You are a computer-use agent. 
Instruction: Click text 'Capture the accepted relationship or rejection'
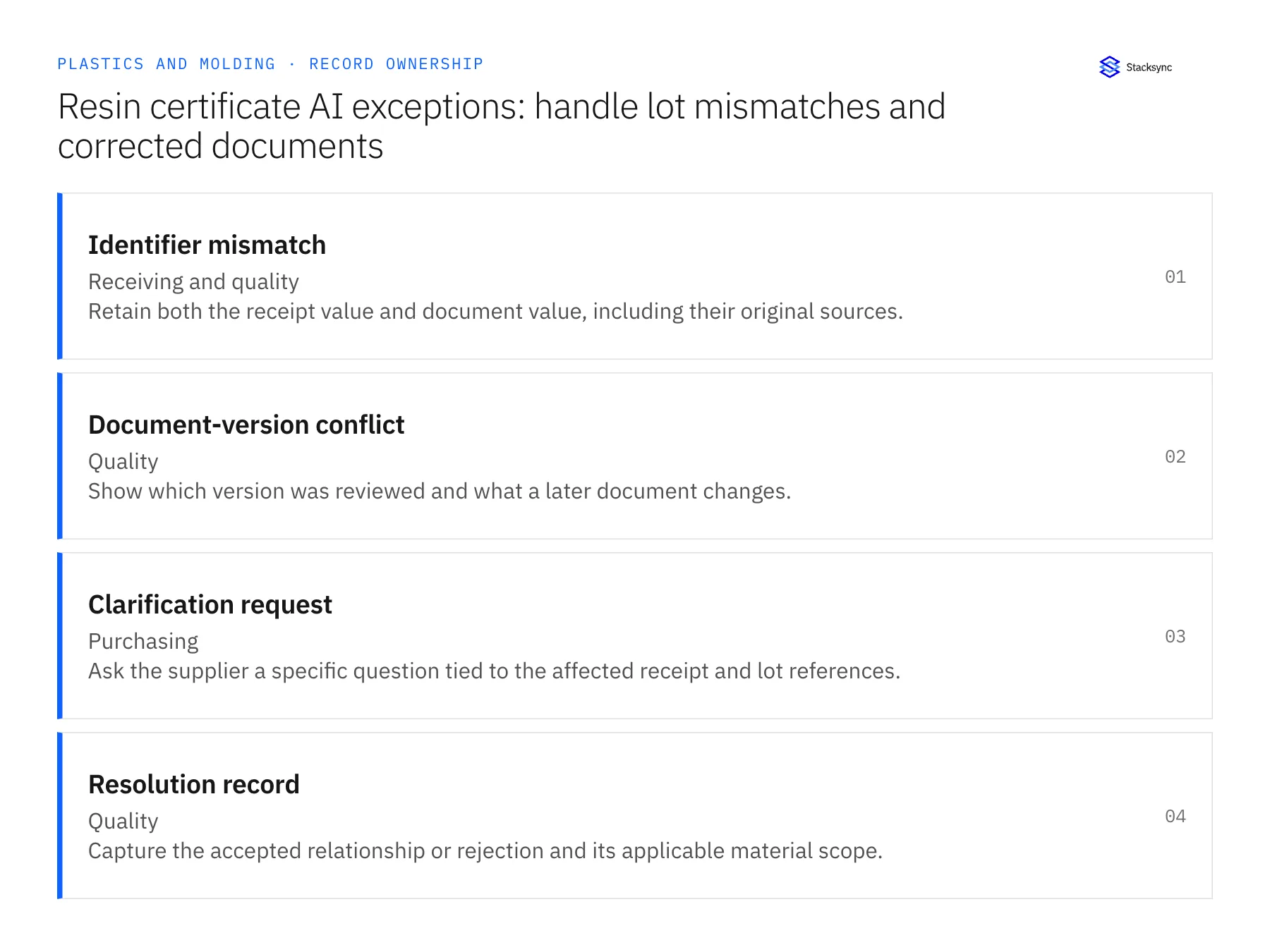tap(316, 850)
